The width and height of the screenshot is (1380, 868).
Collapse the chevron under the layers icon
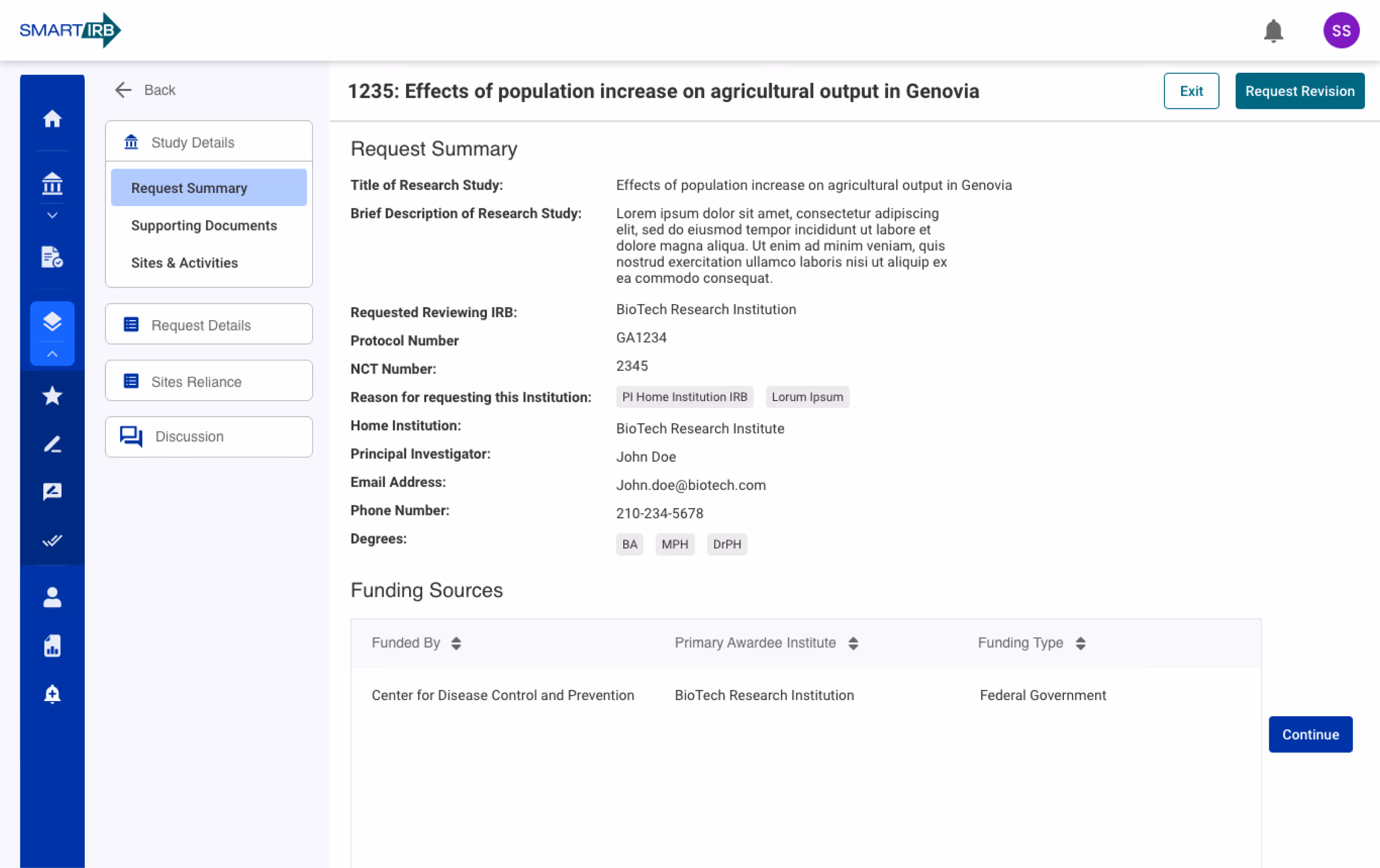[x=52, y=354]
